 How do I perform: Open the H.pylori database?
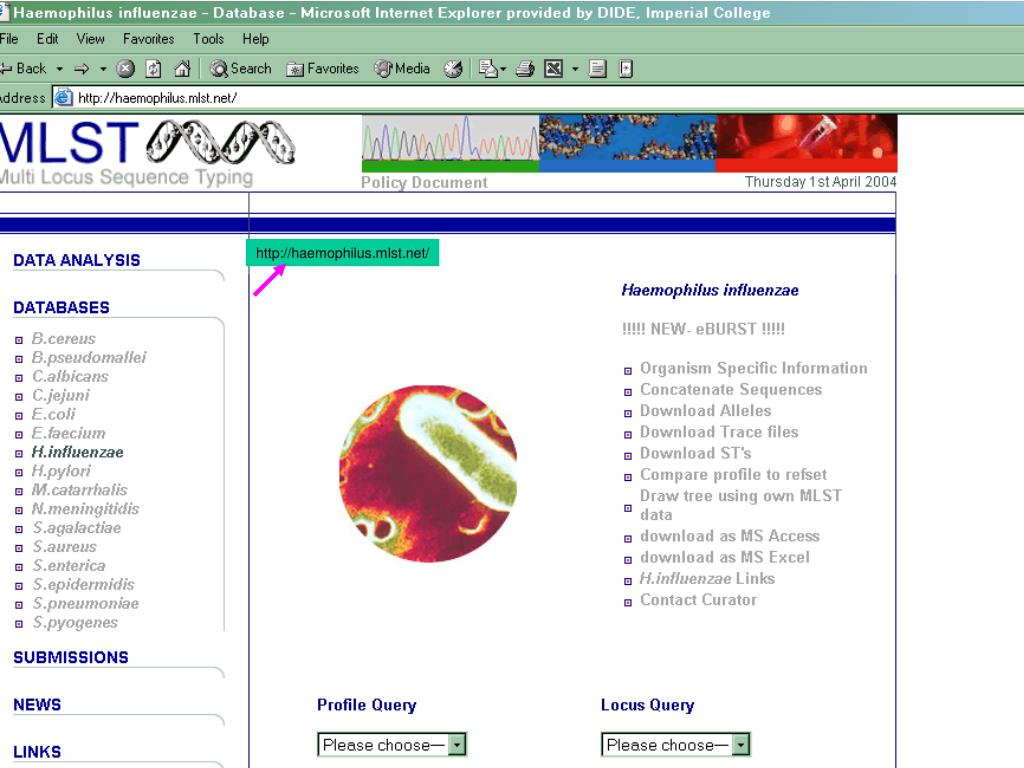click(x=61, y=472)
